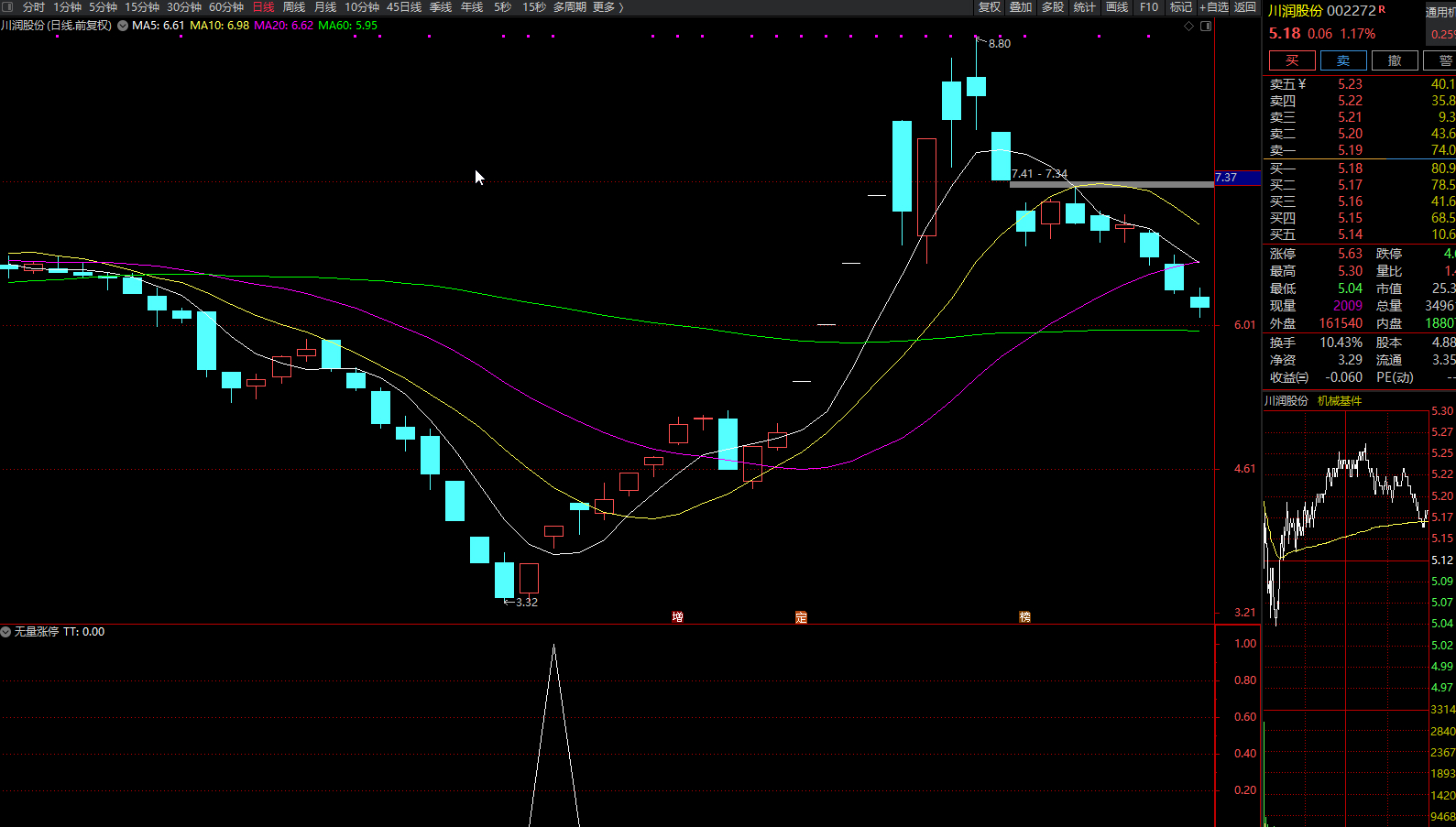The image size is (1456, 827).
Task: Click the 返回 back button
Action: pyautogui.click(x=1245, y=7)
